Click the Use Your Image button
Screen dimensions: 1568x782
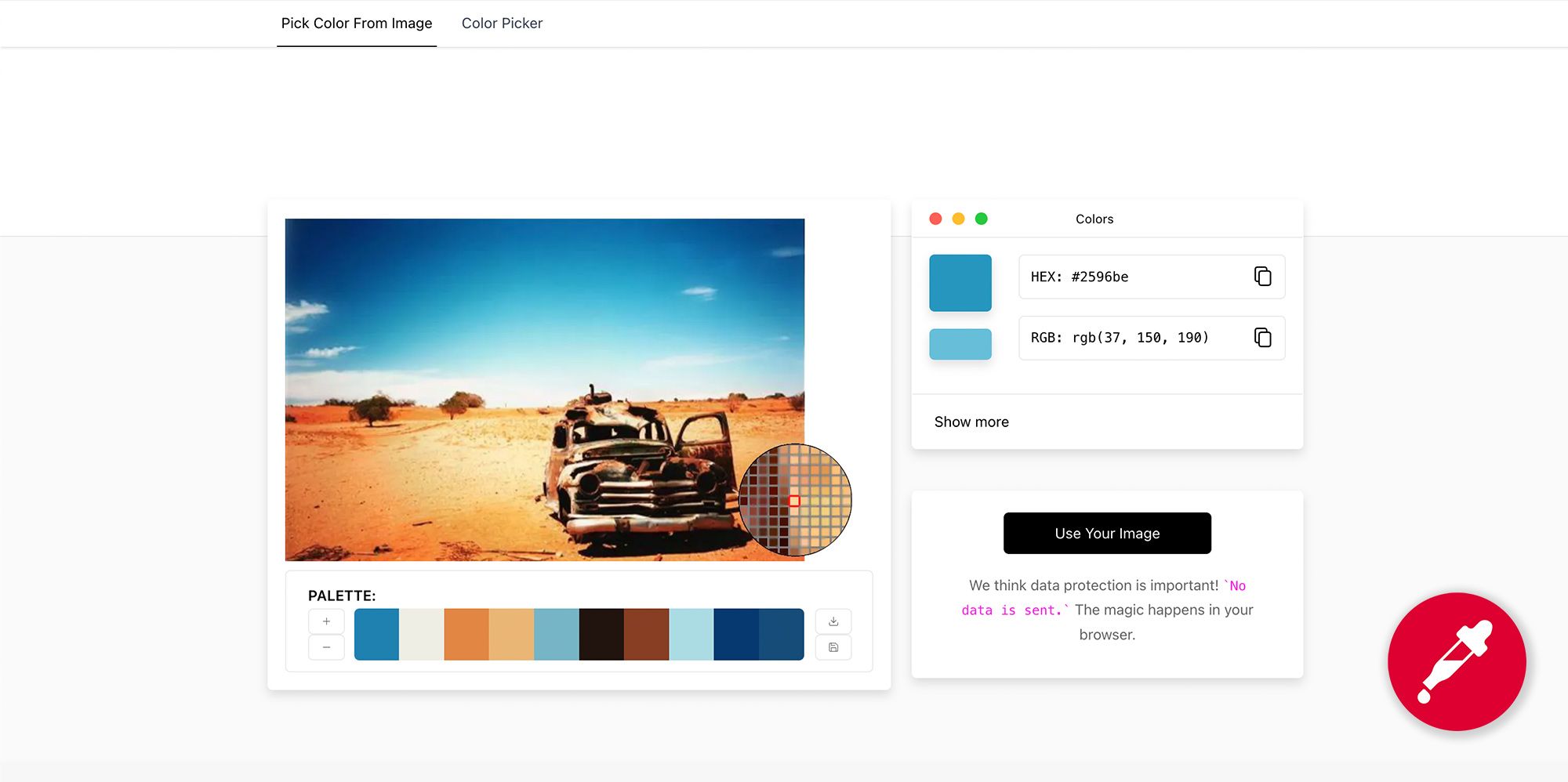pos(1107,533)
